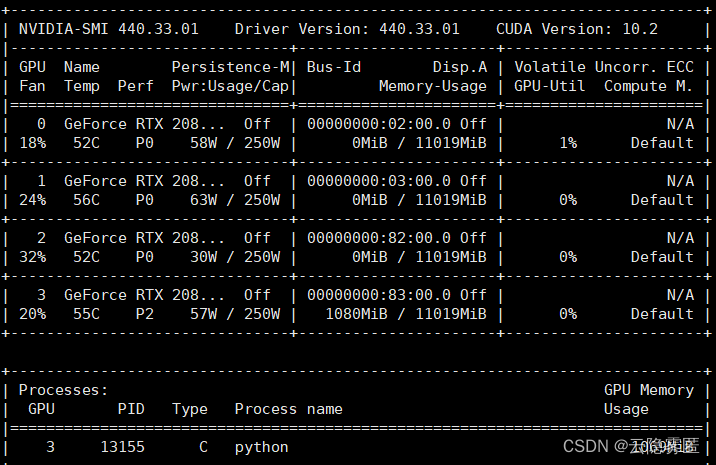Screen dimensions: 716x465
Task: Click bus id 00000000:83:00.0
Action: [x=379, y=295]
